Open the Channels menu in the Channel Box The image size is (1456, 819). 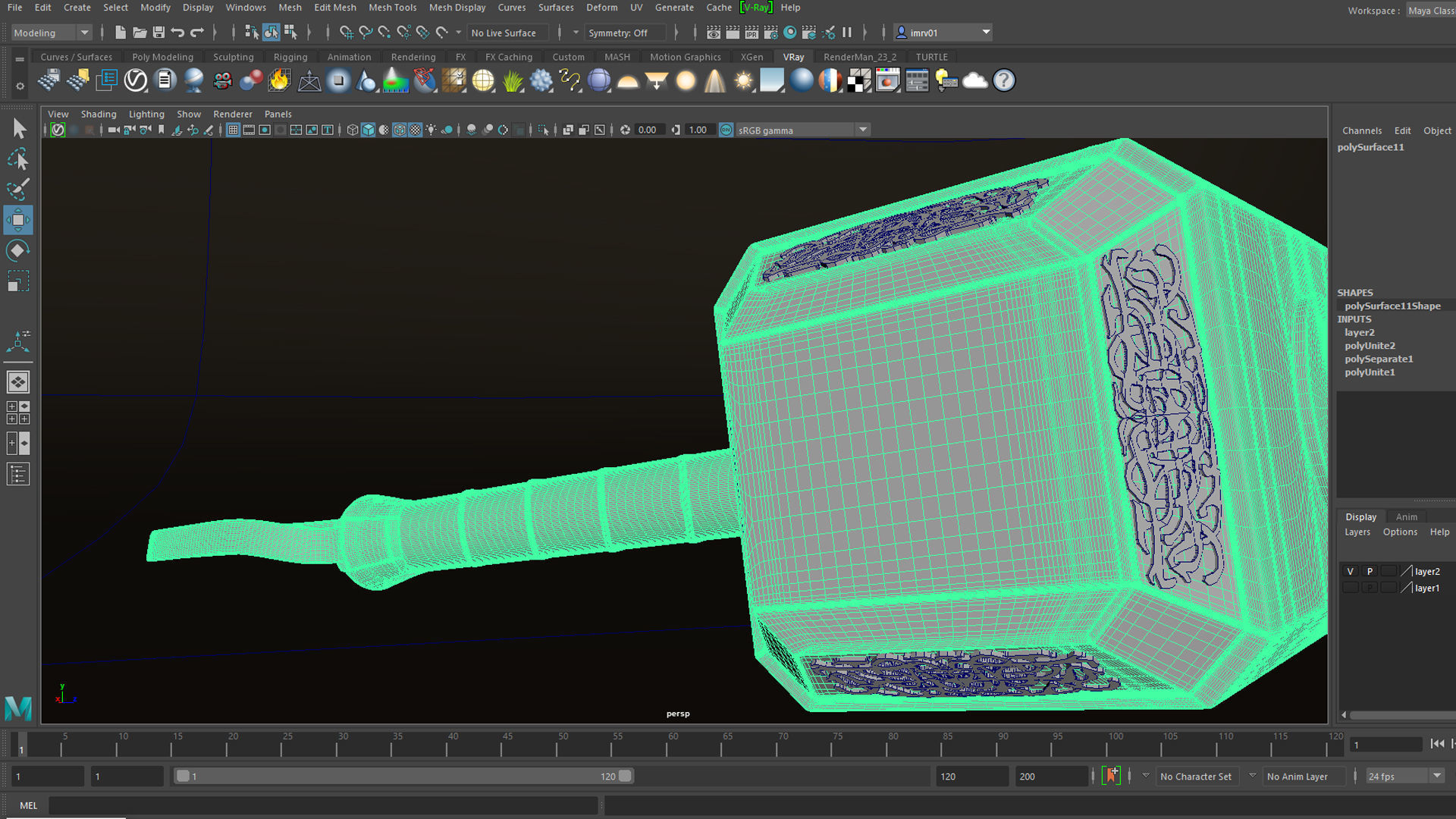point(1362,130)
